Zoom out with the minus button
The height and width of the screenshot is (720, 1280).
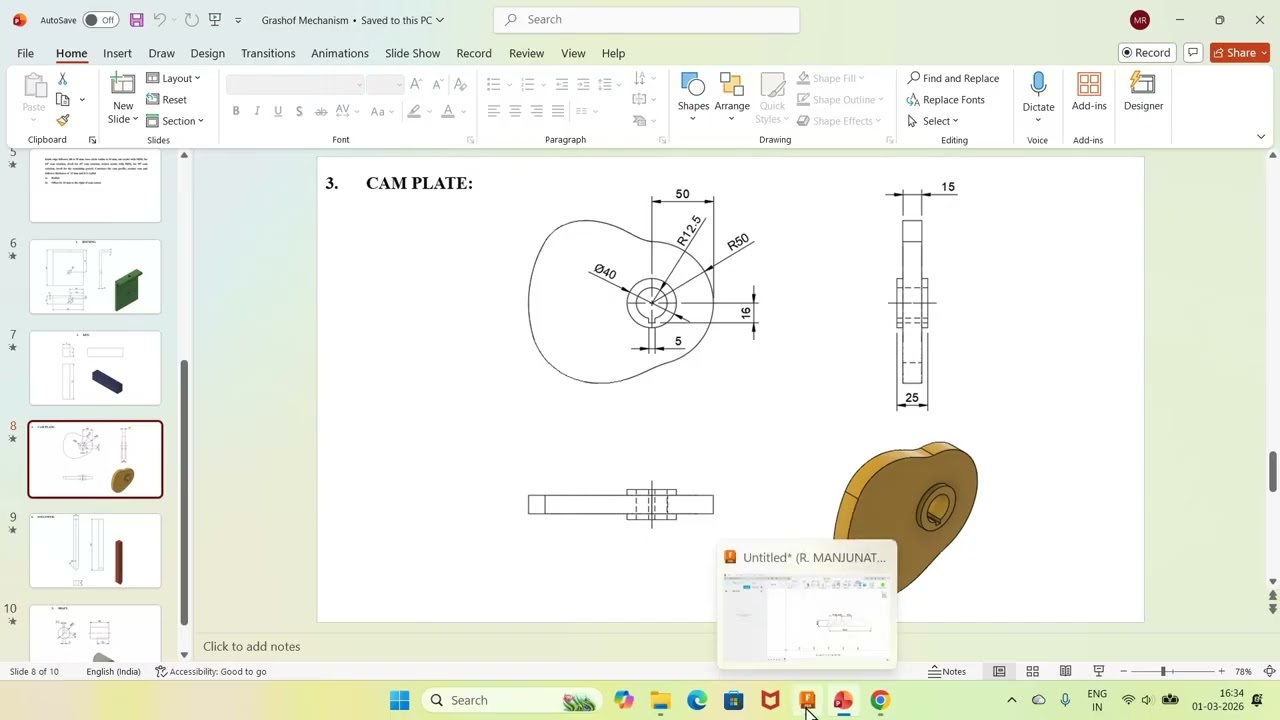tap(1124, 671)
